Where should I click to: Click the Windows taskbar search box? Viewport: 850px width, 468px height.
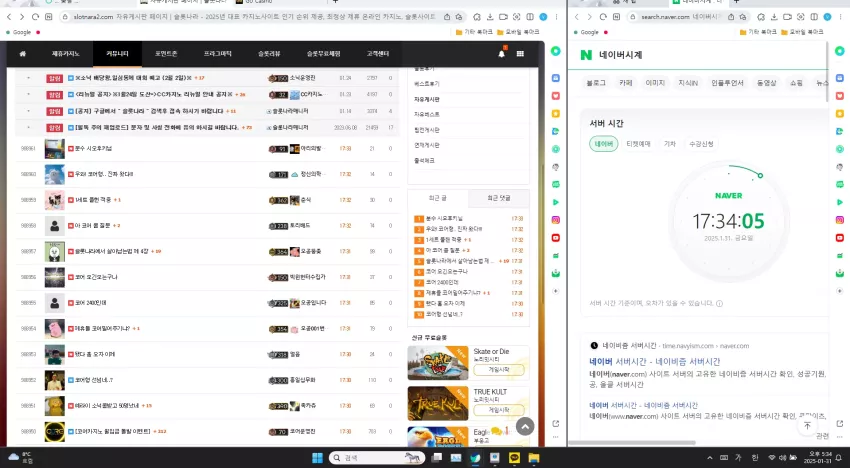point(376,458)
